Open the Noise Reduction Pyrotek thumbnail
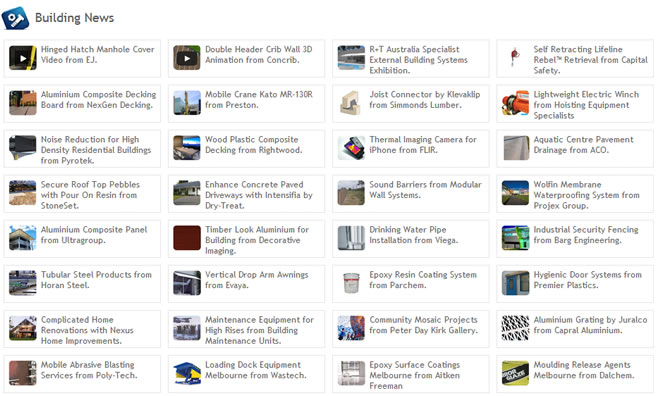The width and height of the screenshot is (656, 396). click(x=23, y=148)
